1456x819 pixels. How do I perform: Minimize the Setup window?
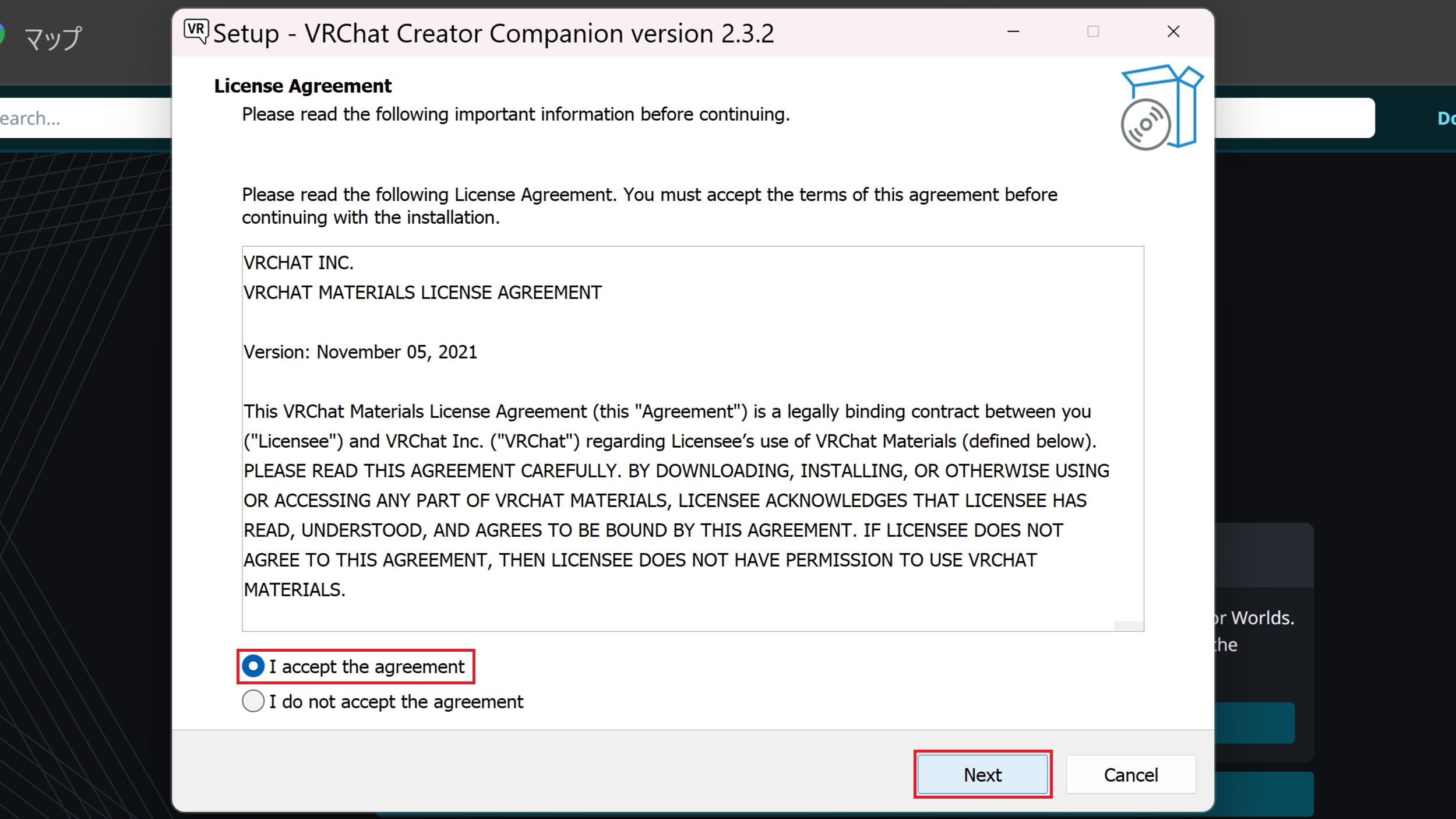[x=1013, y=31]
